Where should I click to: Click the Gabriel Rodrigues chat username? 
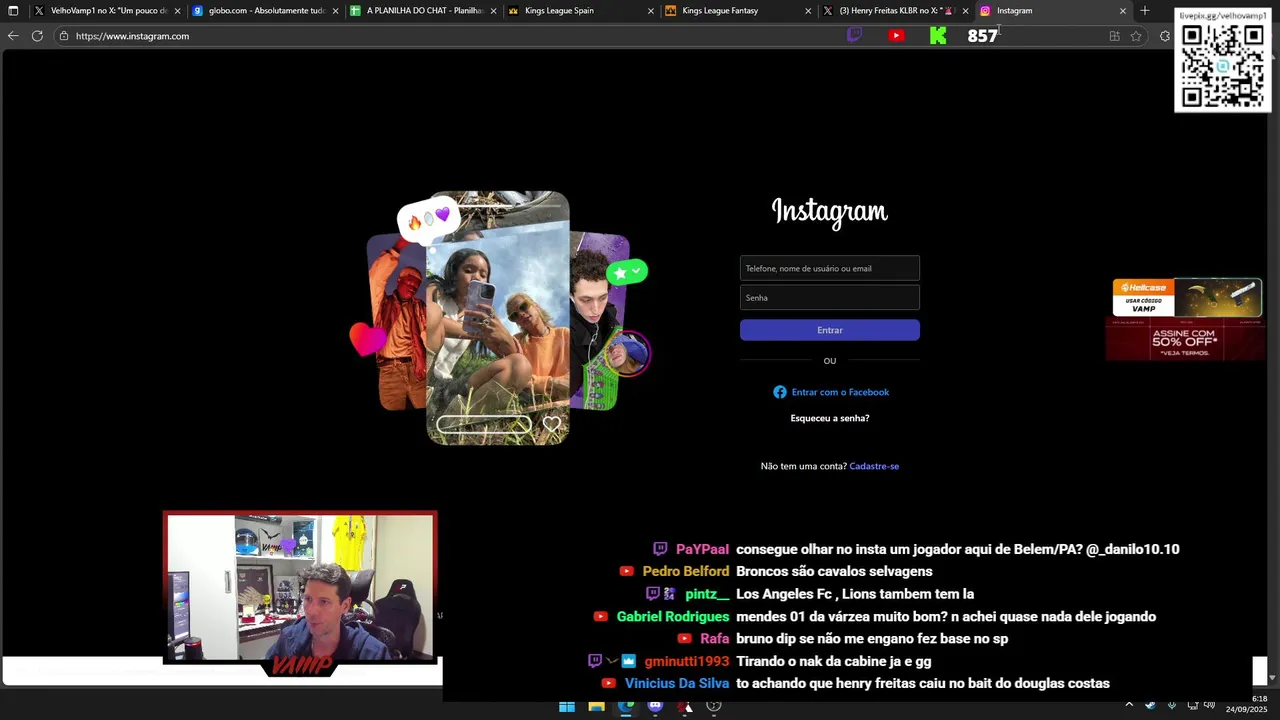[673, 617]
